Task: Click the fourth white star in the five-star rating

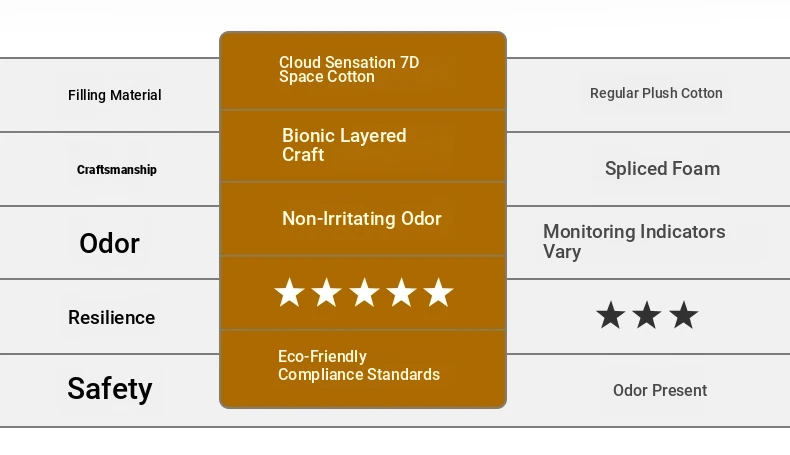Action: (x=401, y=293)
